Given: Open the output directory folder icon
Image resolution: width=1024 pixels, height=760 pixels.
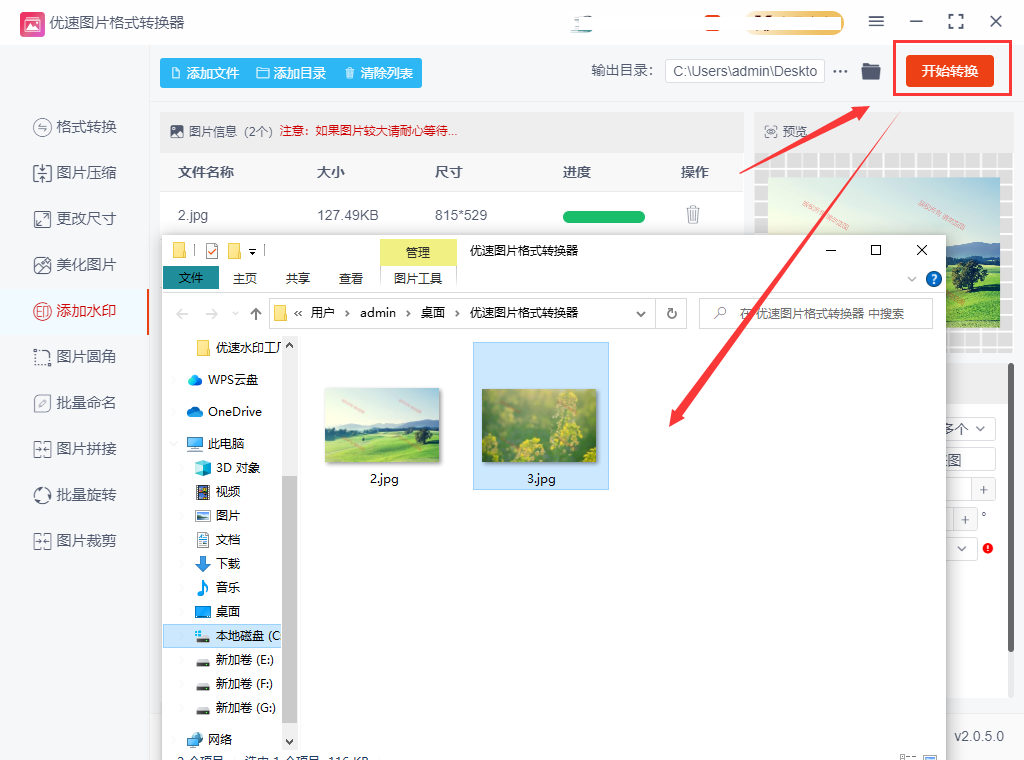Looking at the screenshot, I should point(871,71).
